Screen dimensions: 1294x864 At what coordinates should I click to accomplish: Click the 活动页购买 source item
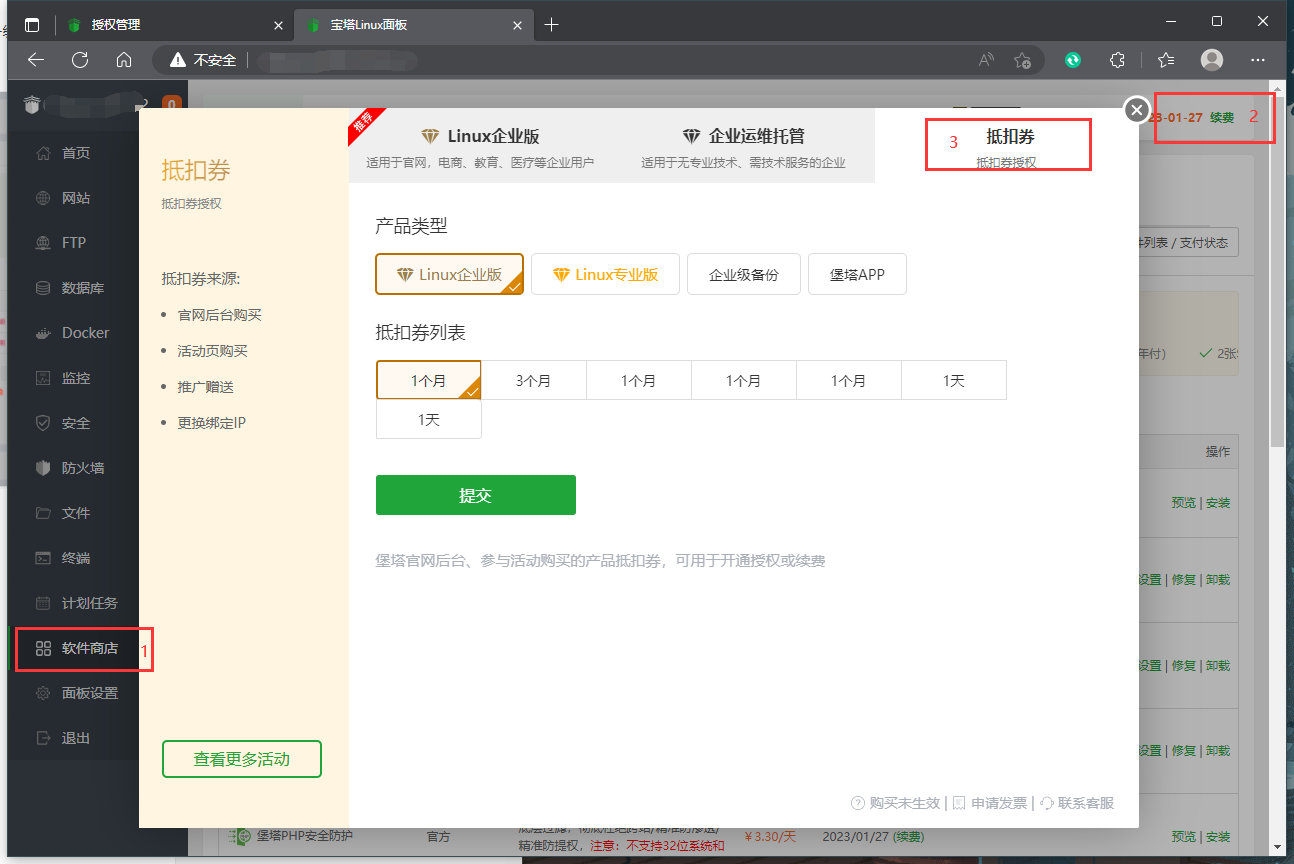[x=212, y=351]
